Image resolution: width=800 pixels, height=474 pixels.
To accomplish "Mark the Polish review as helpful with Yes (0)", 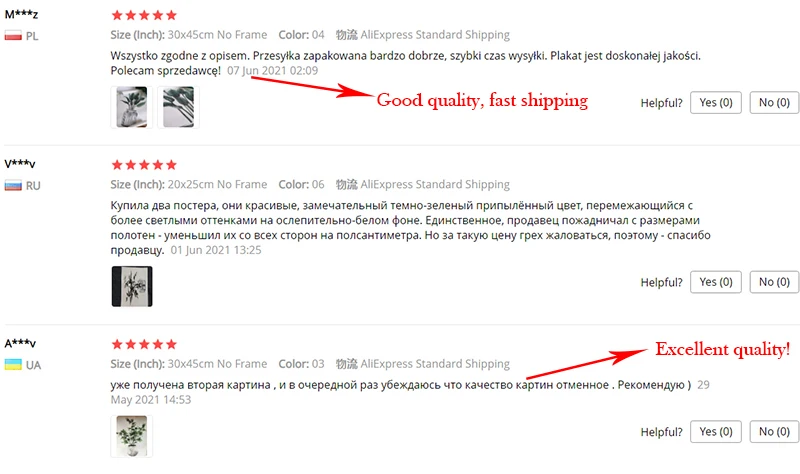I will pos(715,103).
